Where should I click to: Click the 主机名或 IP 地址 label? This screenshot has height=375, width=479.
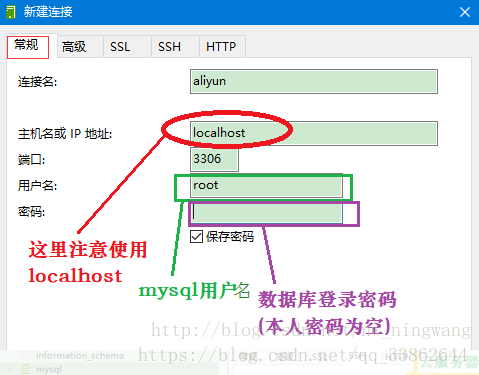pos(65,134)
